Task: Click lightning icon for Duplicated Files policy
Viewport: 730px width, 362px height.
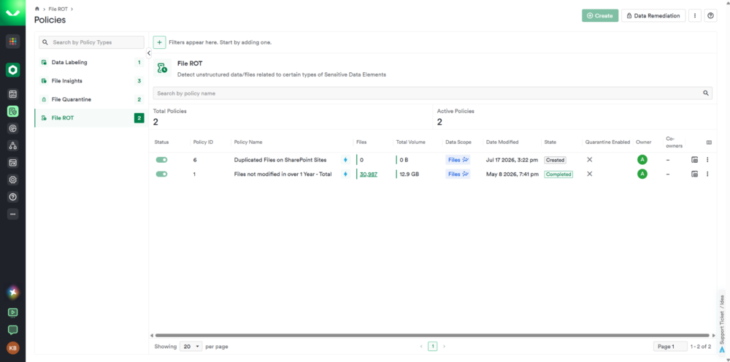Action: (345, 160)
